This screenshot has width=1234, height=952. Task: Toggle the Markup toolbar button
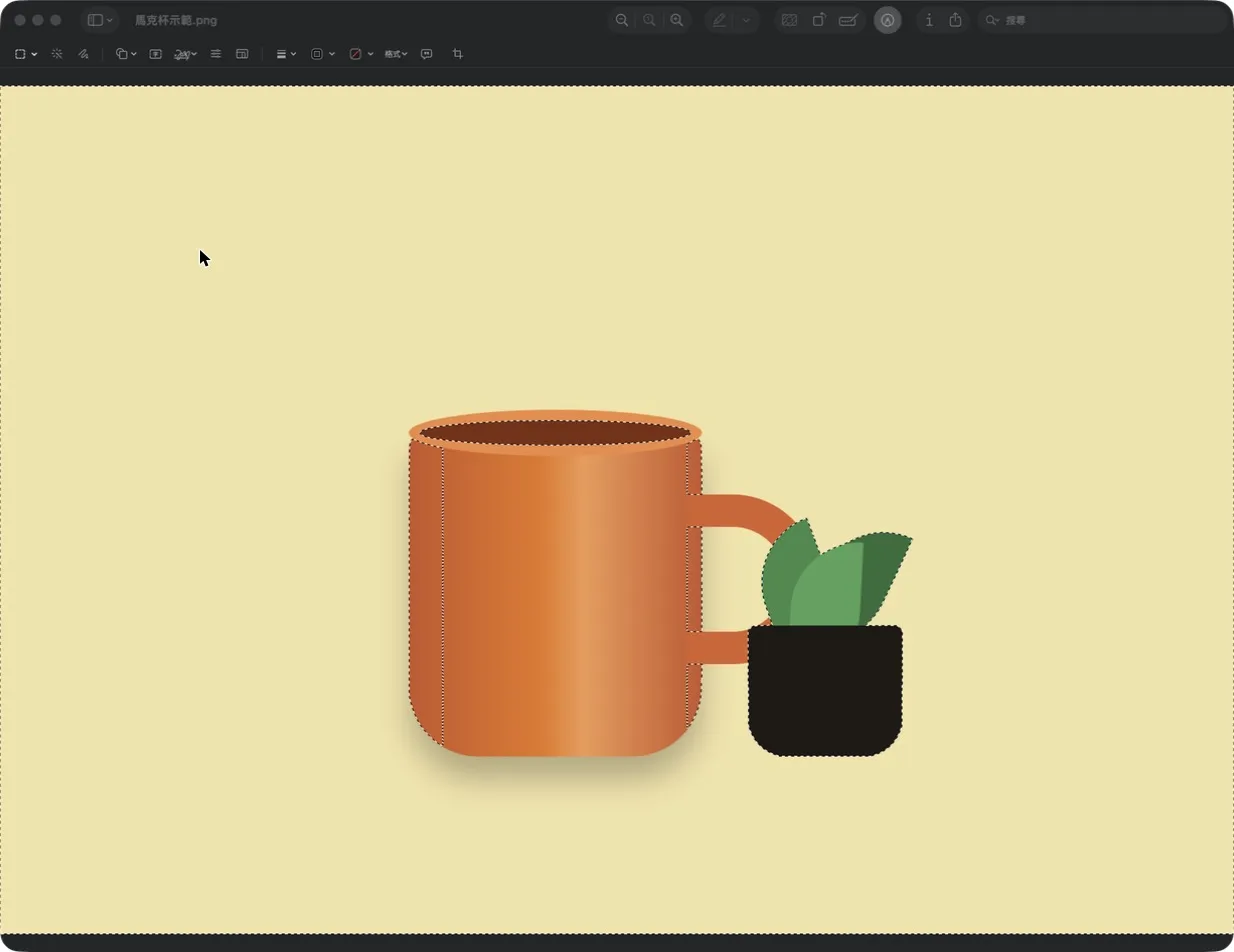coord(887,20)
